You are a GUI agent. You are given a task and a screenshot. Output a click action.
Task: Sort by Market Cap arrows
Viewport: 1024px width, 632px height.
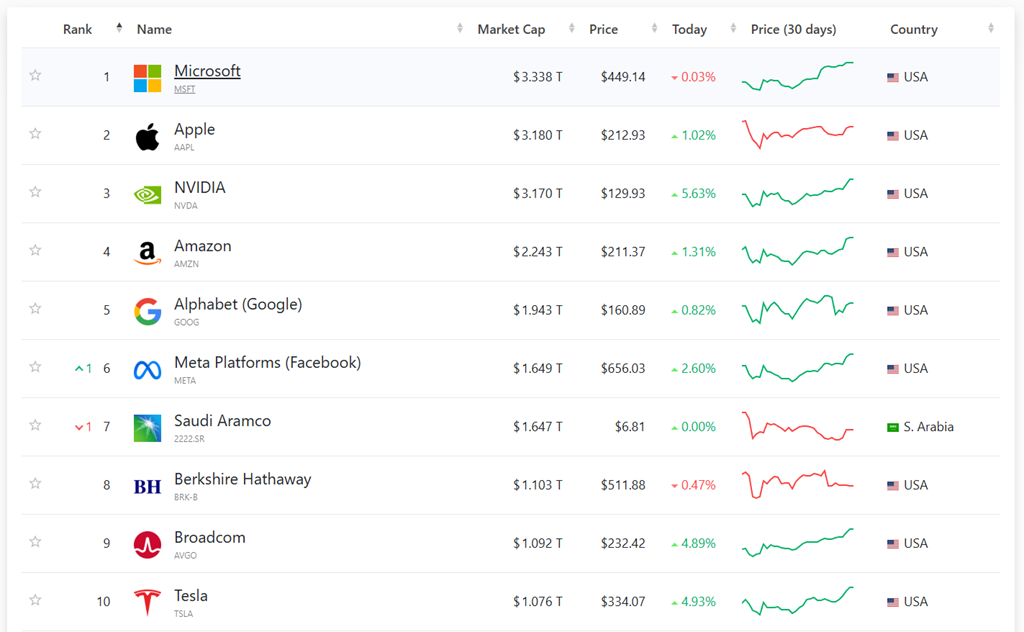pyautogui.click(x=571, y=28)
